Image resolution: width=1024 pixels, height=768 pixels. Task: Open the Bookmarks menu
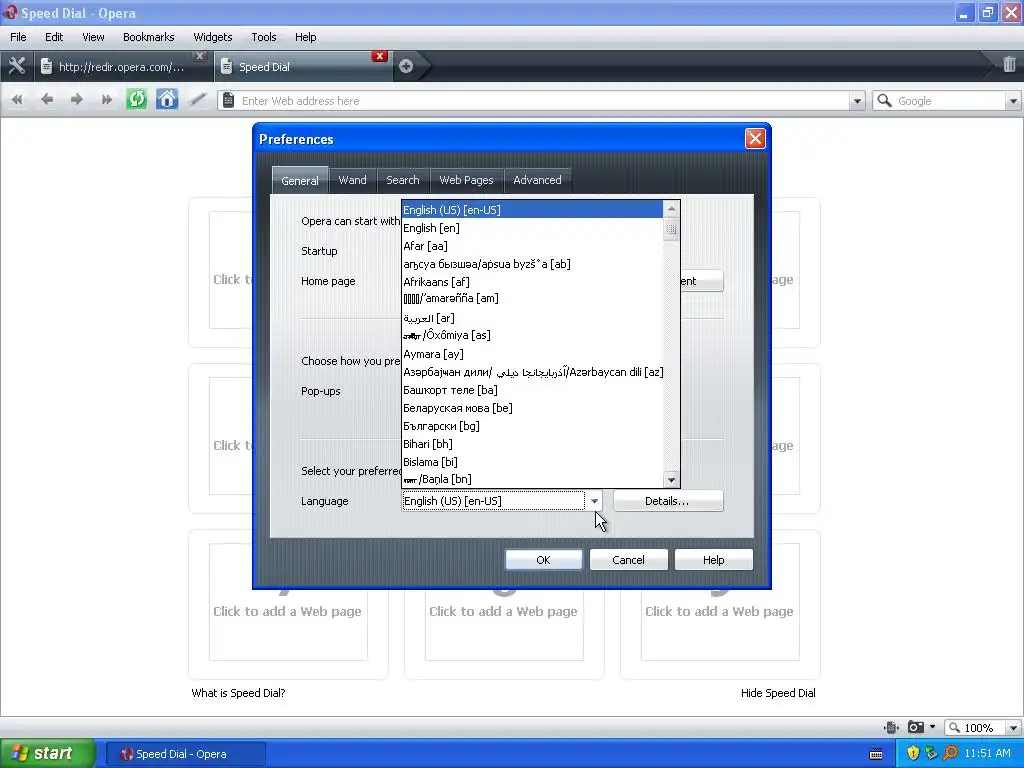point(148,37)
